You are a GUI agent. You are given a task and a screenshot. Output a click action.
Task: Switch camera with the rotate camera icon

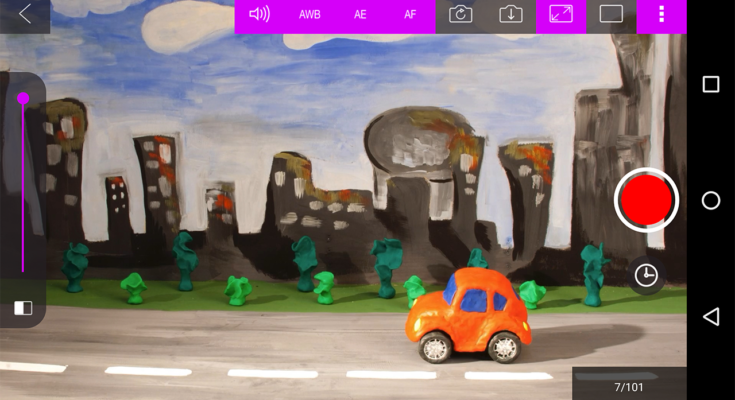click(x=460, y=15)
